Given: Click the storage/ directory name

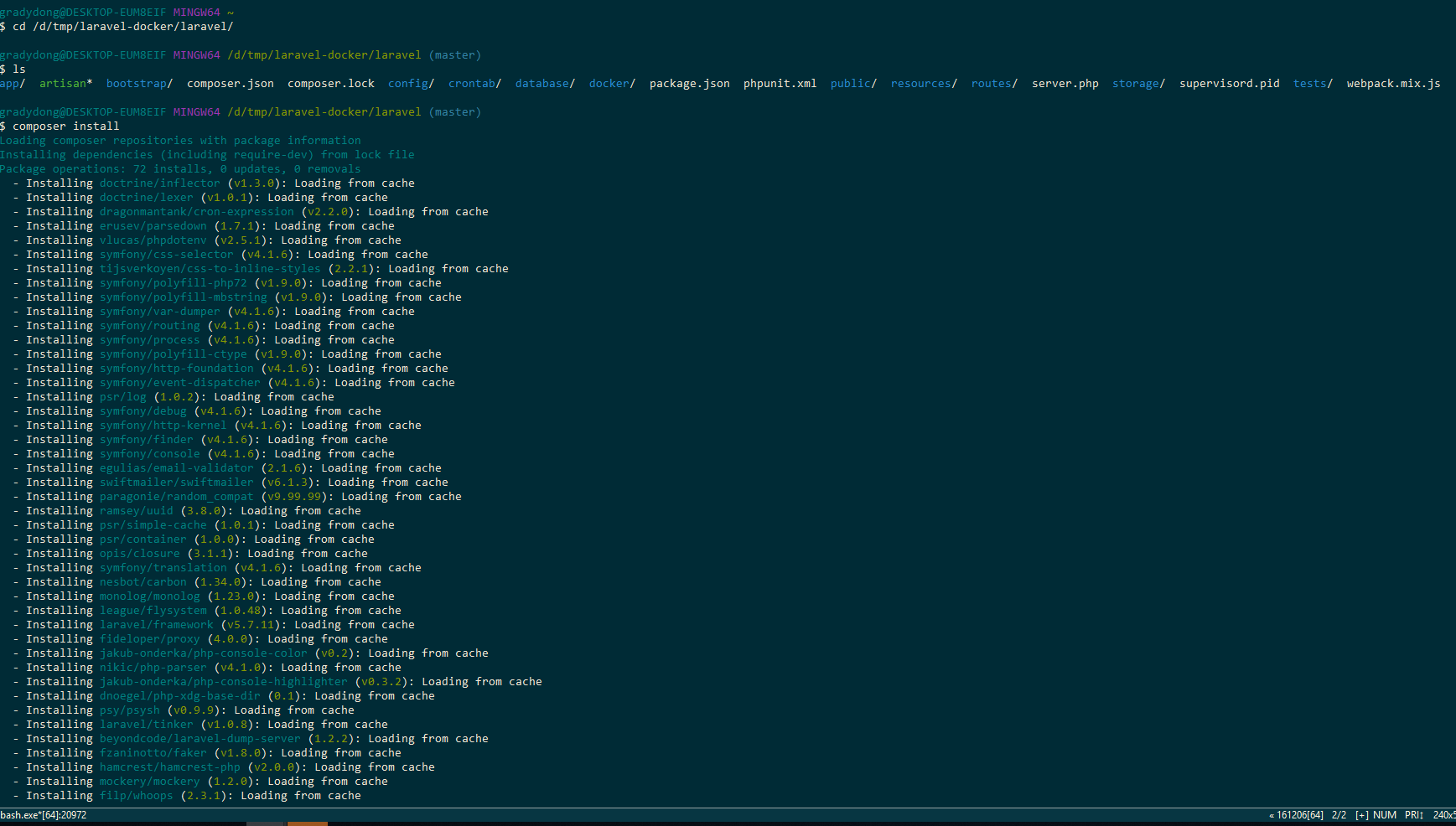Looking at the screenshot, I should [x=1139, y=84].
